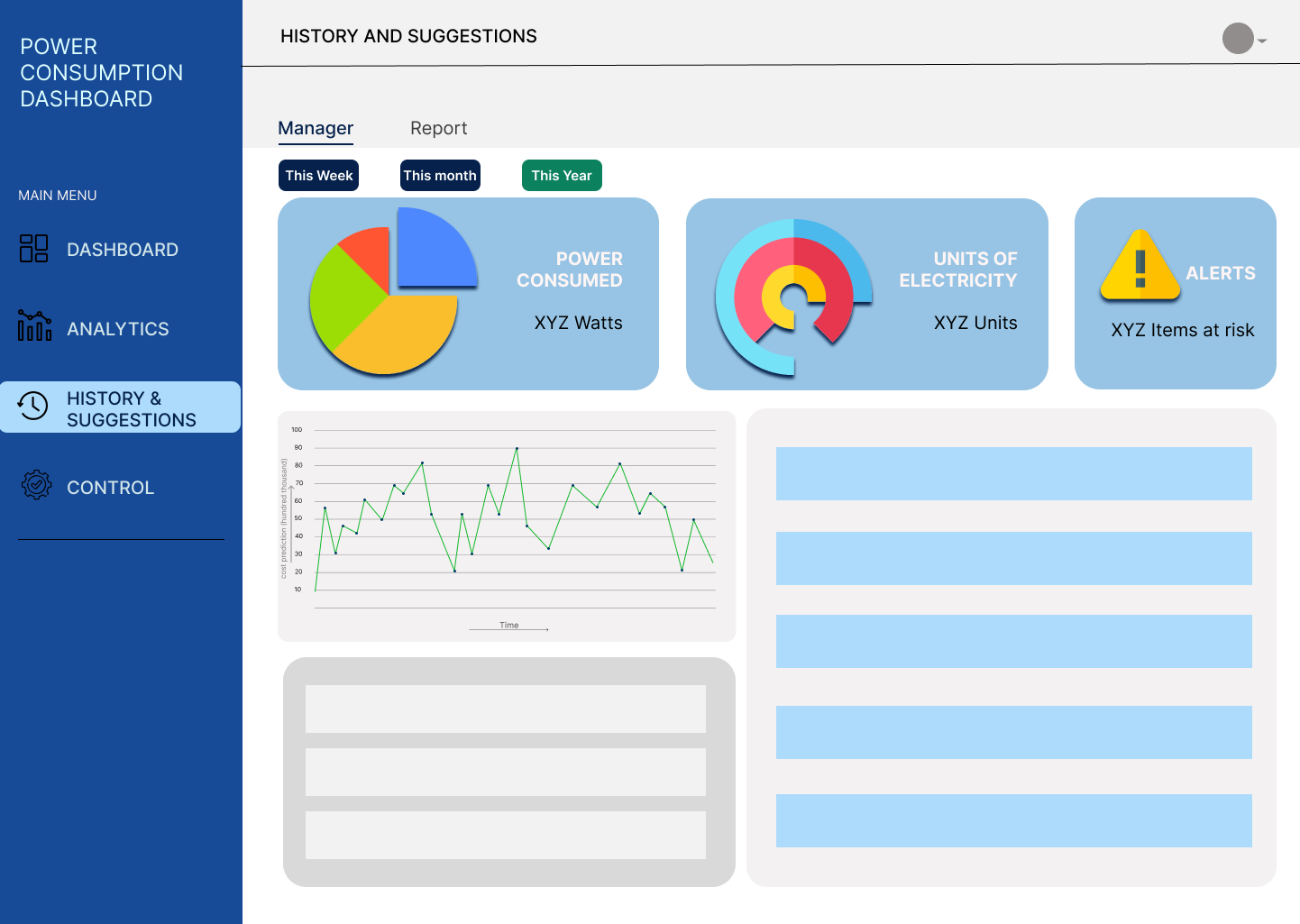Click the XYZ Watts value
Image resolution: width=1300 pixels, height=924 pixels.
[578, 323]
